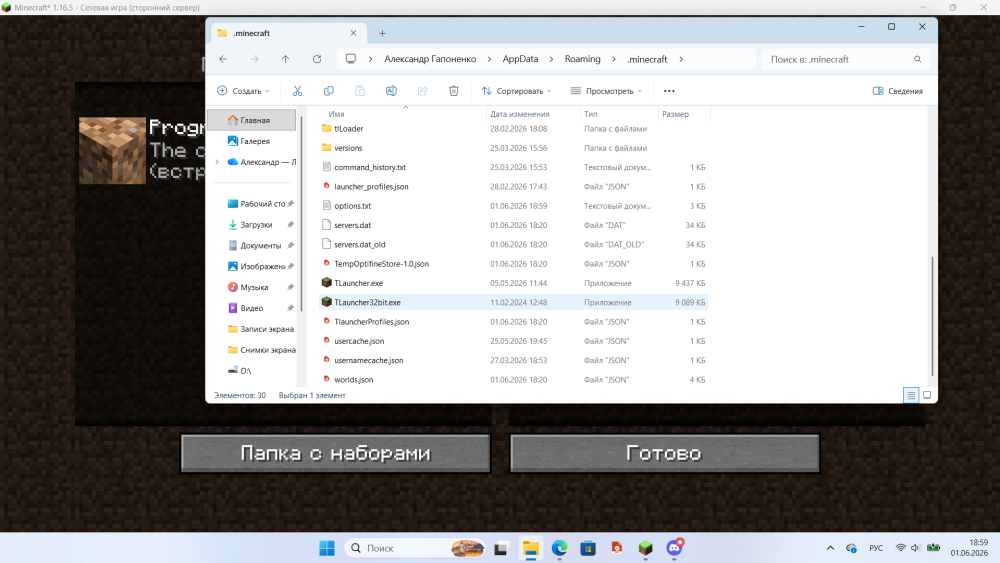The height and width of the screenshot is (563, 1000).
Task: Click the file list vertical scrollbar
Action: click(932, 316)
